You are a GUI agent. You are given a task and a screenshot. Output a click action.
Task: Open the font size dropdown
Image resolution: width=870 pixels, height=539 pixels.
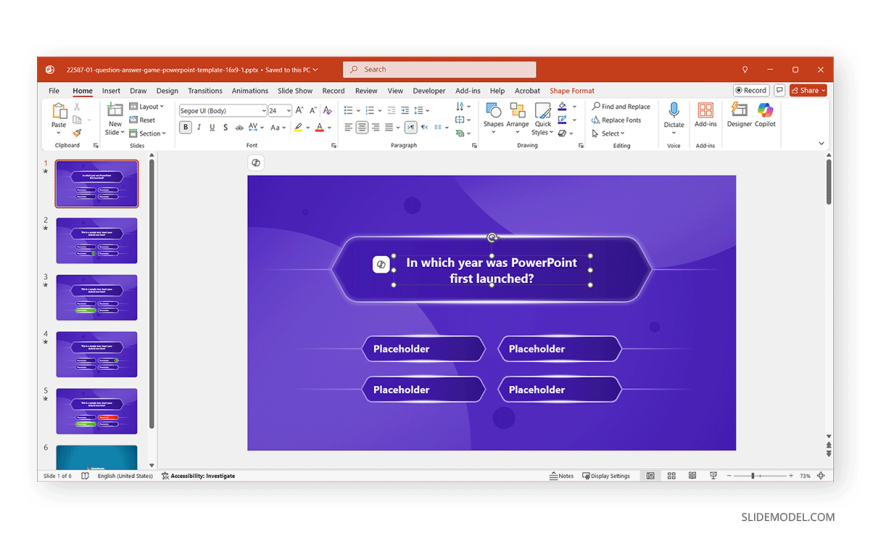click(289, 110)
